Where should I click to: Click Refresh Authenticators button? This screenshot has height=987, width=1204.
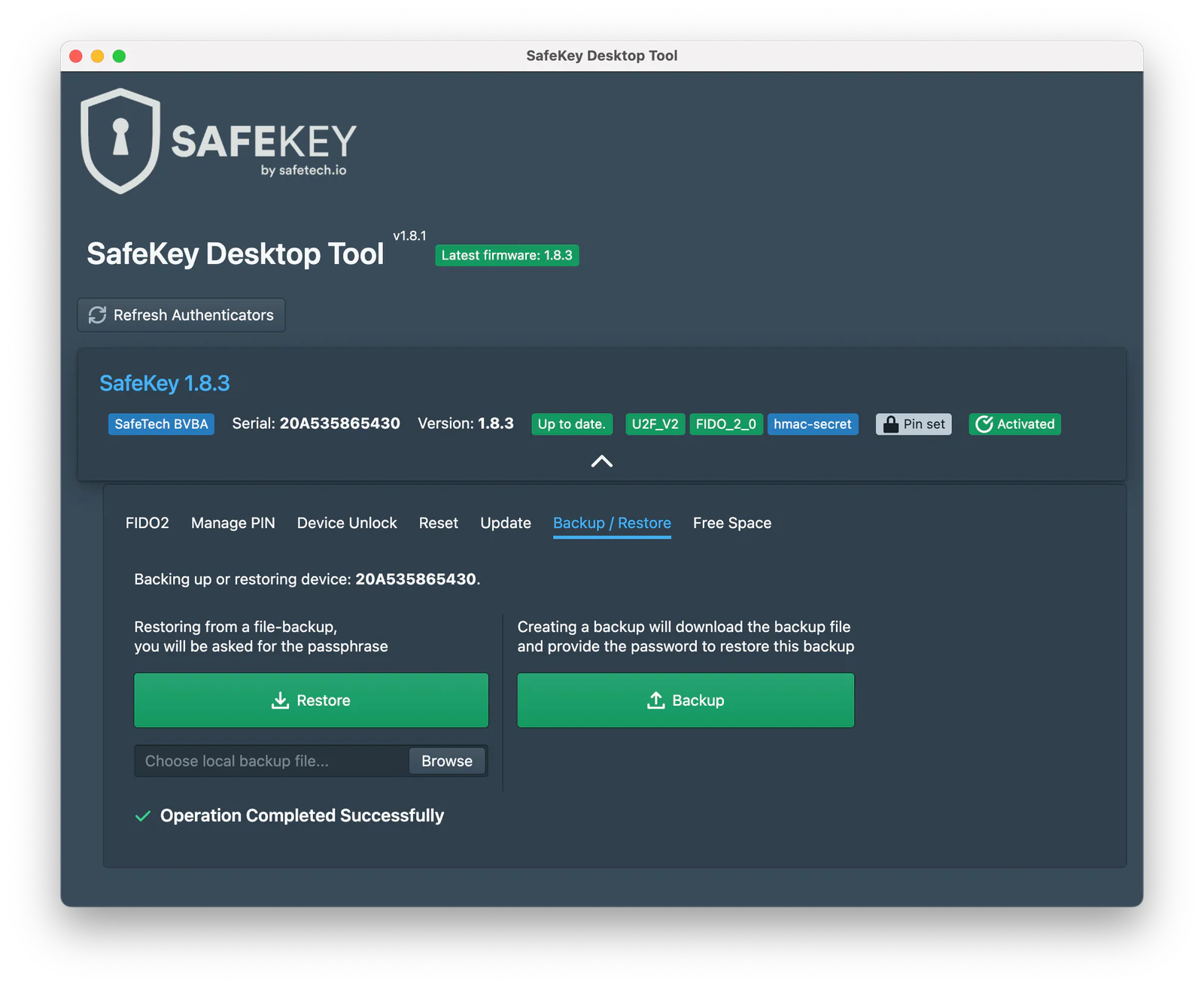[181, 315]
